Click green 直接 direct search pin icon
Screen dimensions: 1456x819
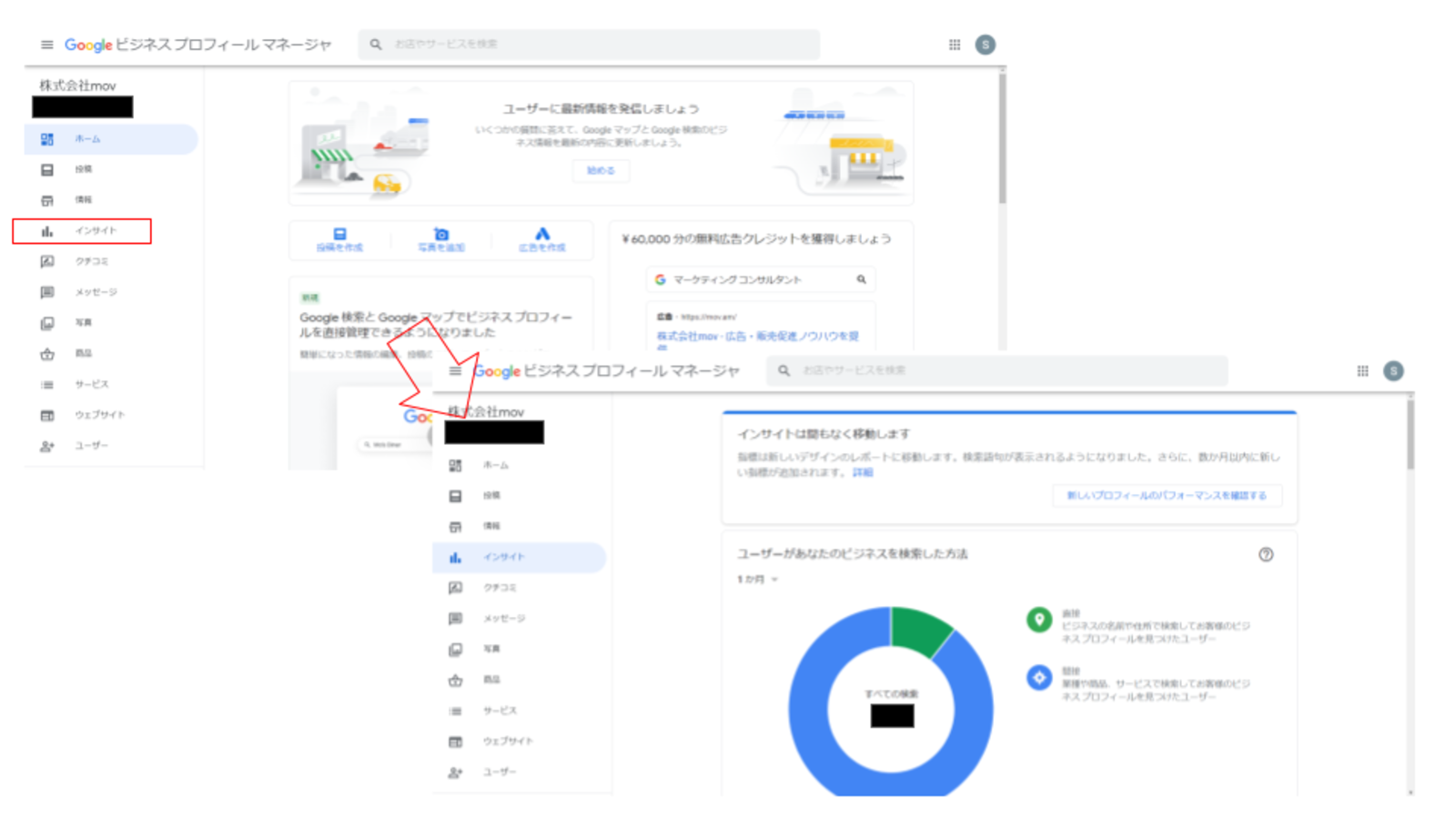1038,620
